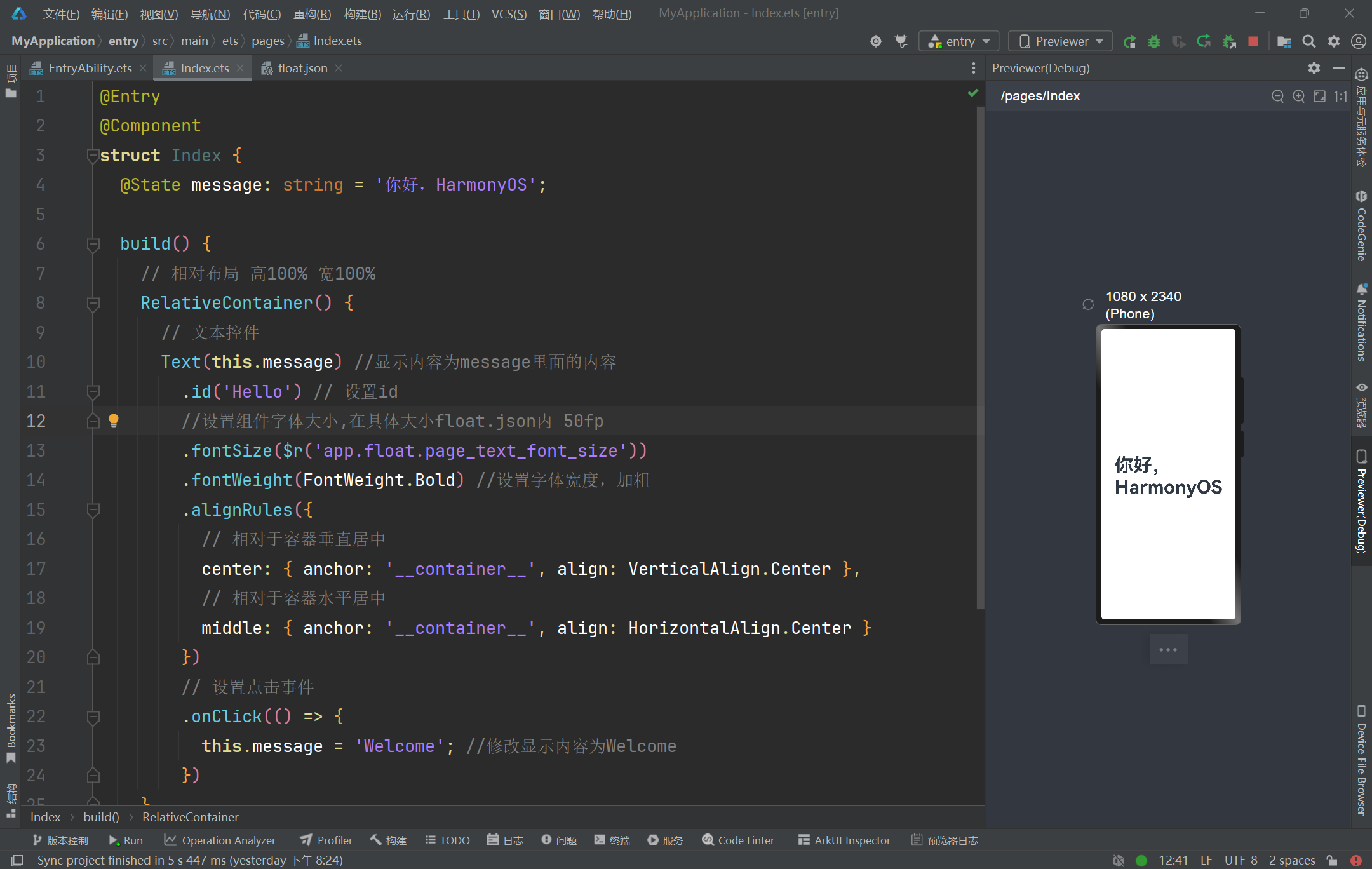Click the green status dot in status bar
This screenshot has height=869, width=1372.
pos(1141,860)
